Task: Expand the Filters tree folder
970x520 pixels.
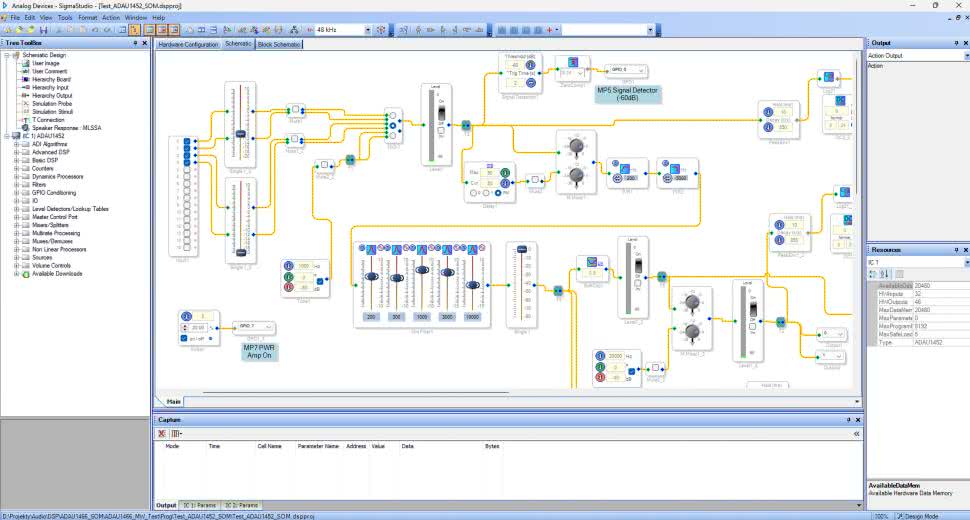Action: (16, 184)
